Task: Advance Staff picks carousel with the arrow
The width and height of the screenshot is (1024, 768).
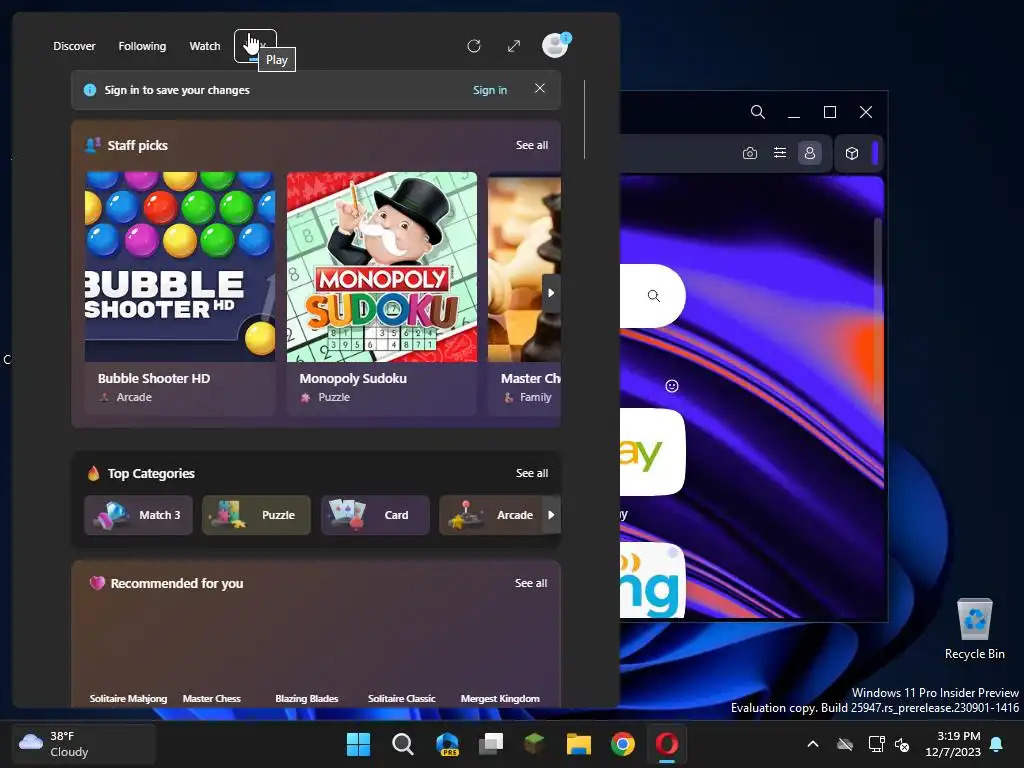Action: click(551, 293)
